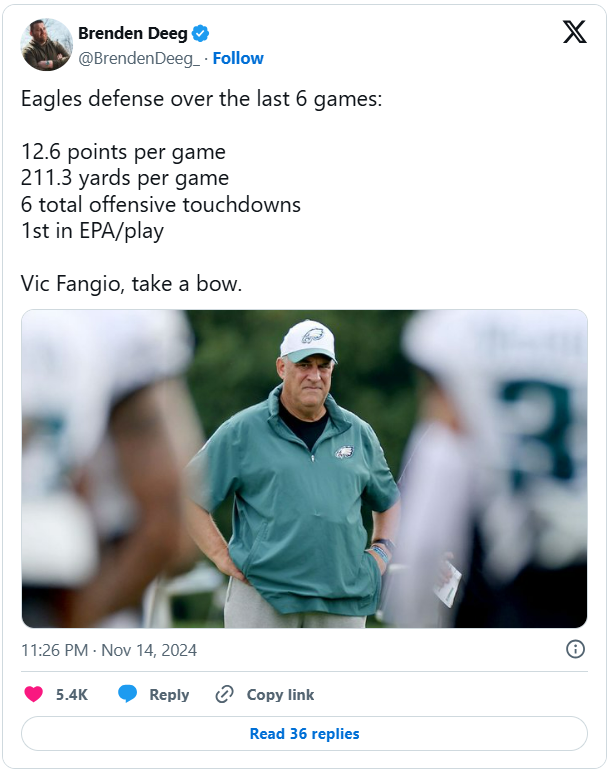Click the 'Vic Fangio, take a bow.' text

[131, 283]
